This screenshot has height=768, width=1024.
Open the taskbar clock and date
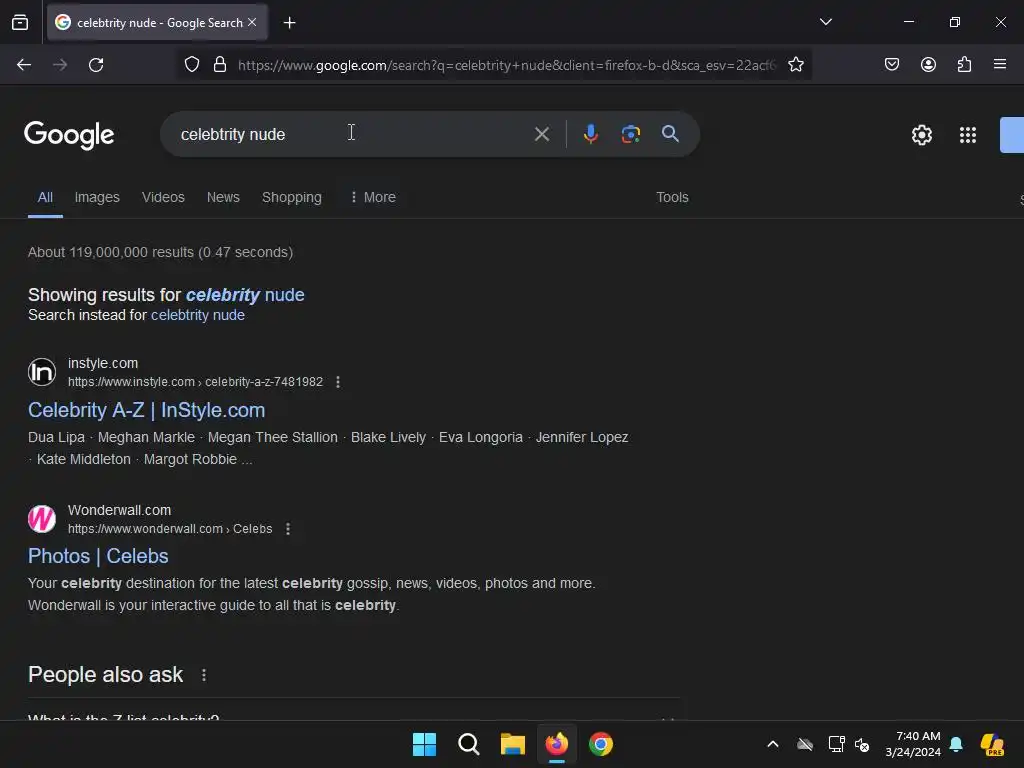pos(912,744)
